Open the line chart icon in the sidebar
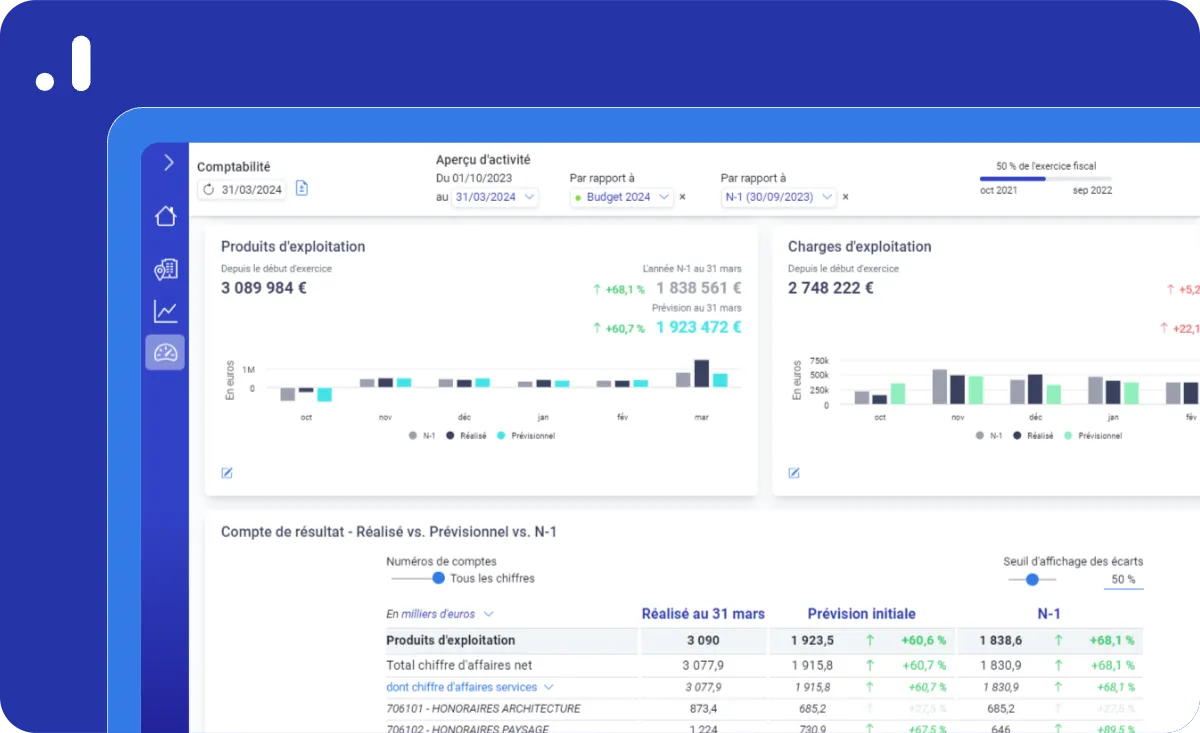 pos(165,311)
